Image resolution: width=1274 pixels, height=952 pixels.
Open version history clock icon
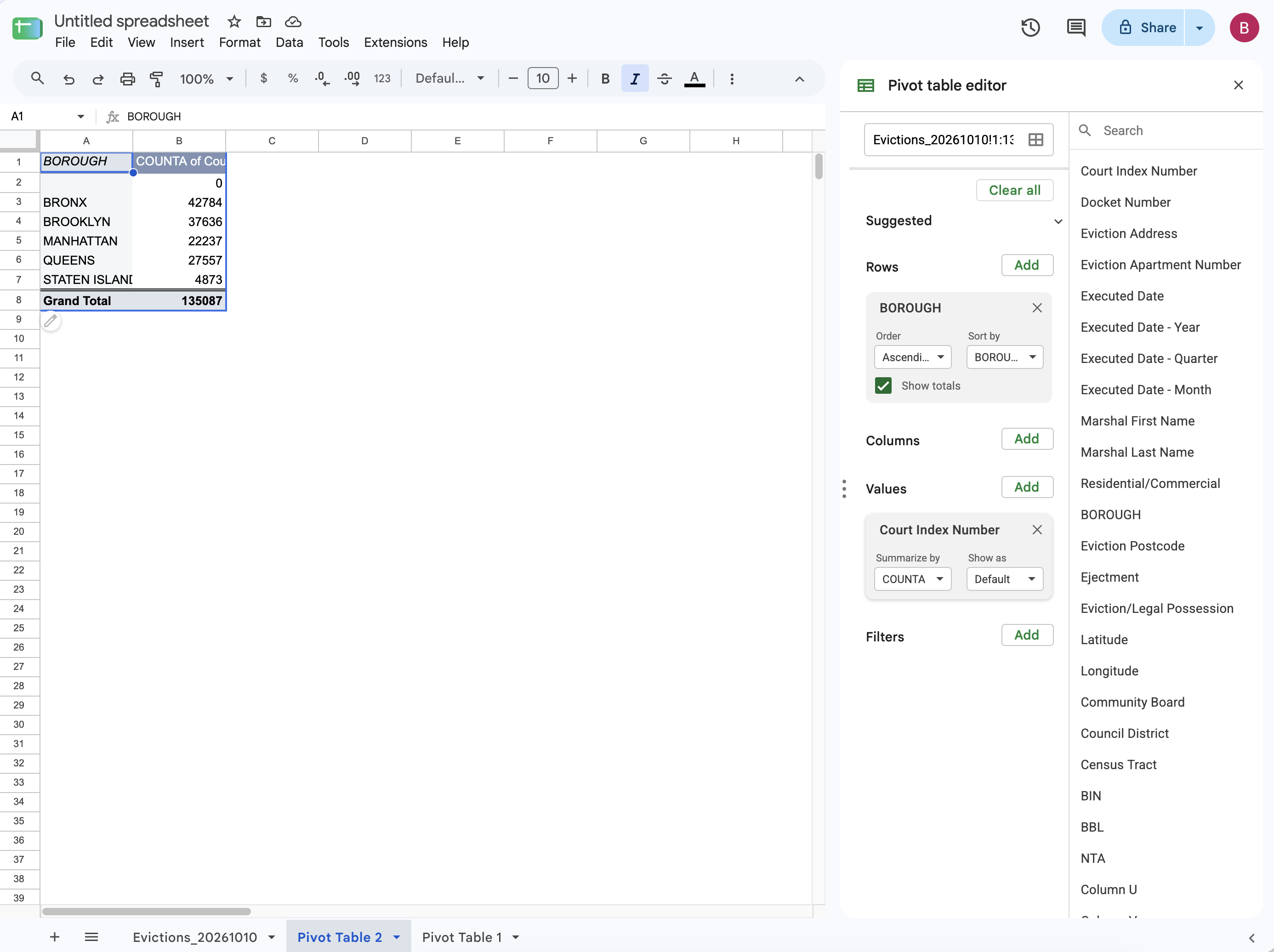click(x=1030, y=28)
